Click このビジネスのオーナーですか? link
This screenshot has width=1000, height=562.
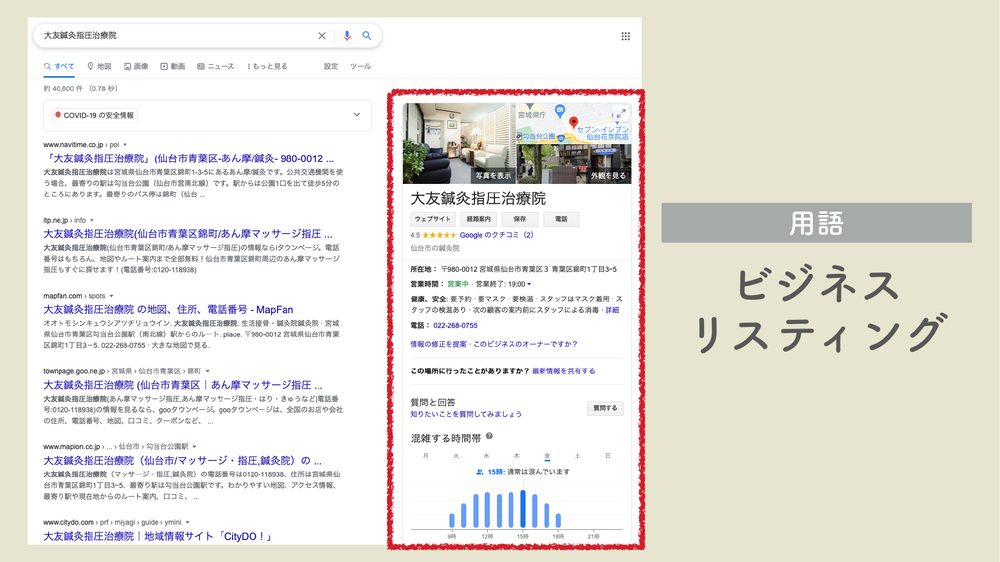point(525,344)
